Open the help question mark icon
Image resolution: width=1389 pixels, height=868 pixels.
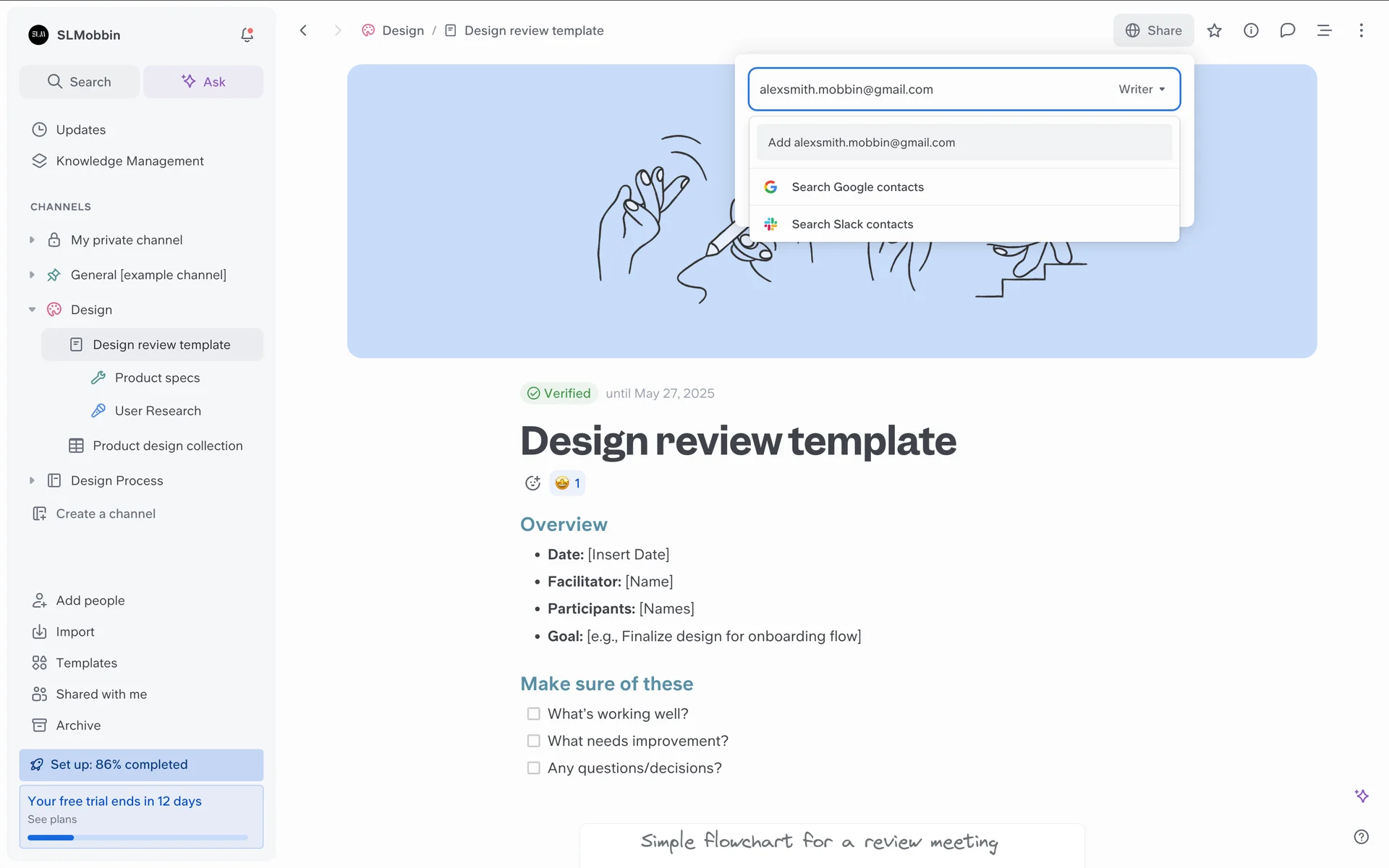[x=1361, y=836]
